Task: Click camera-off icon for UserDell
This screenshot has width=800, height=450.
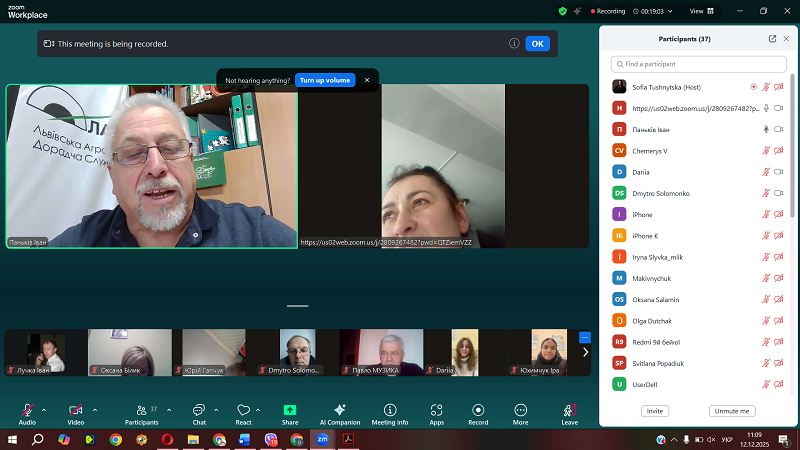Action: click(779, 384)
